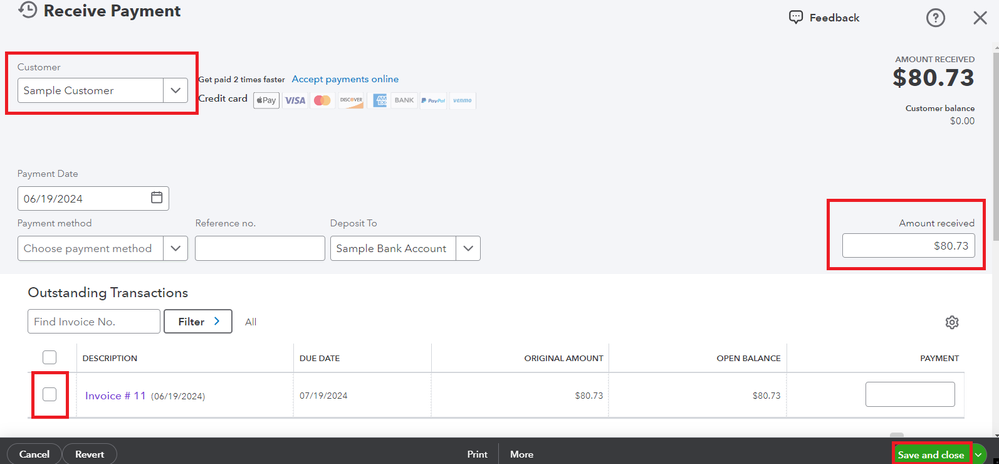999x464 pixels.
Task: Click the Revert button
Action: pyautogui.click(x=90, y=454)
